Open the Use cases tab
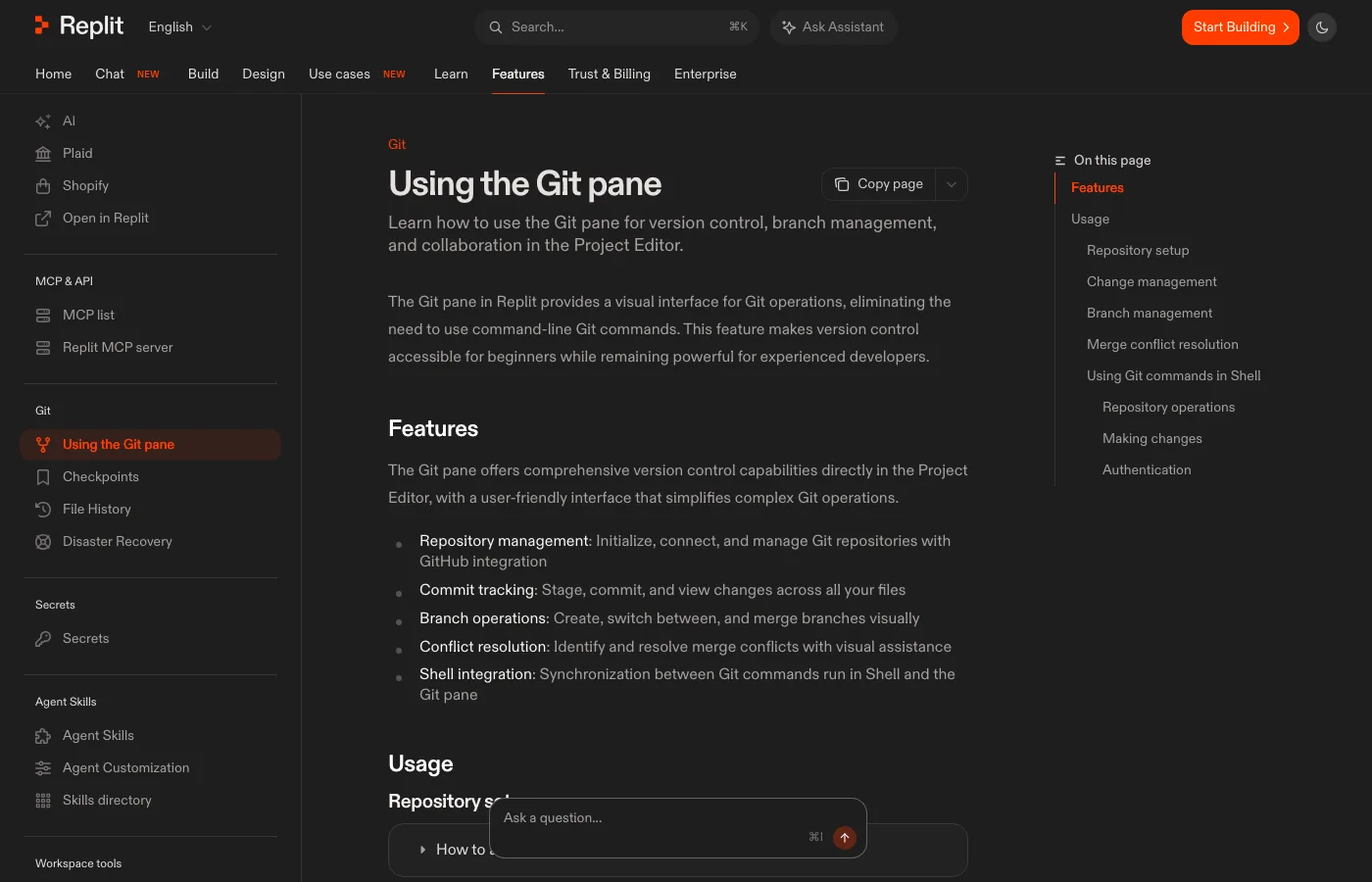This screenshot has height=882, width=1372. pyautogui.click(x=339, y=73)
